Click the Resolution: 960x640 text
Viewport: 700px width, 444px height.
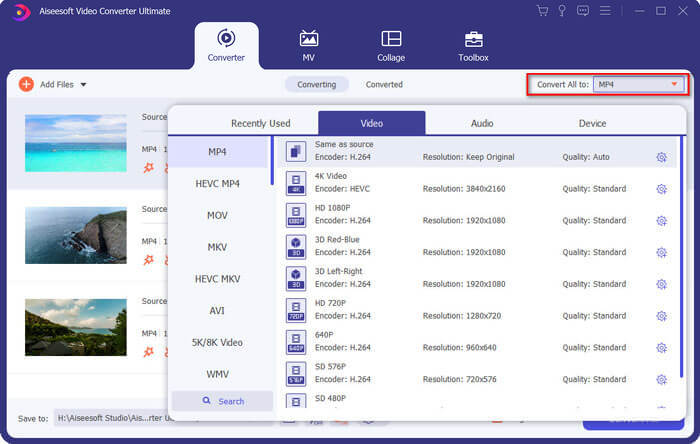click(x=459, y=348)
